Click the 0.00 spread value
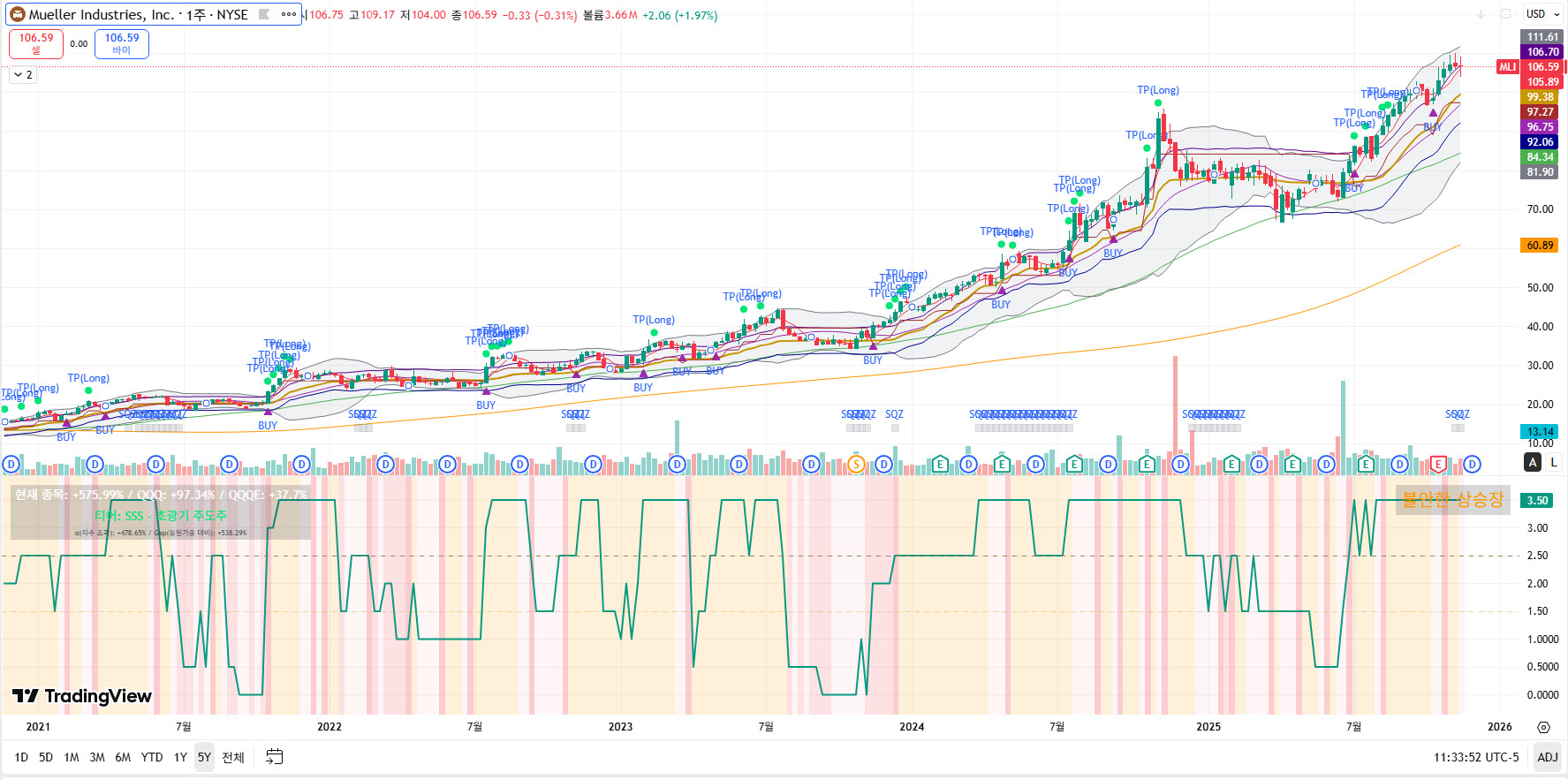Viewport: 1568px width, 780px height. (x=79, y=43)
